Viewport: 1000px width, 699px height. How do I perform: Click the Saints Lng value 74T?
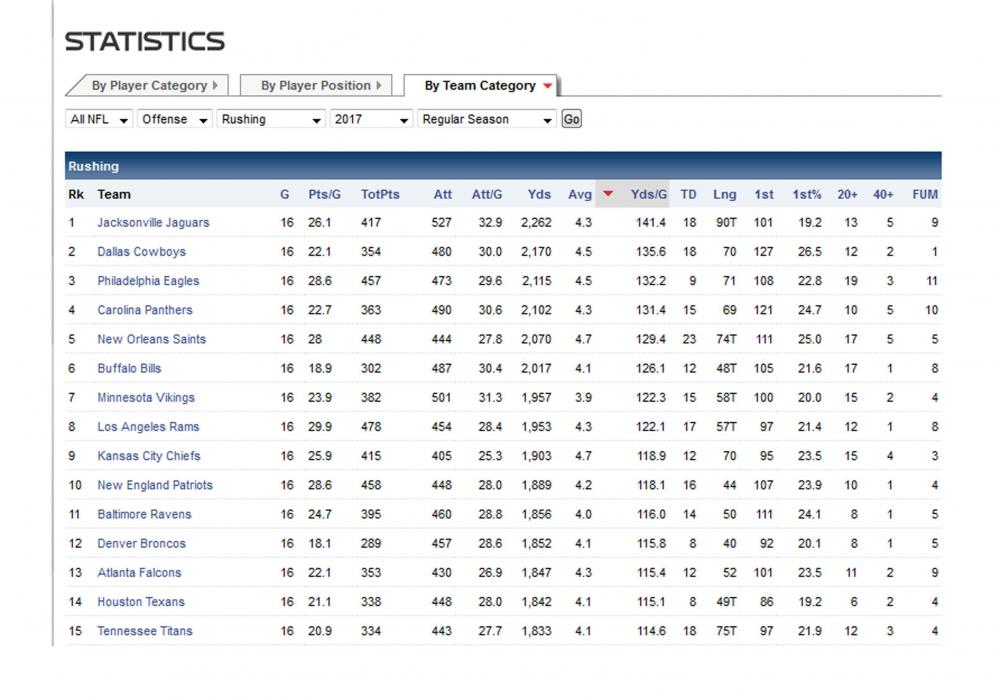pyautogui.click(x=726, y=339)
